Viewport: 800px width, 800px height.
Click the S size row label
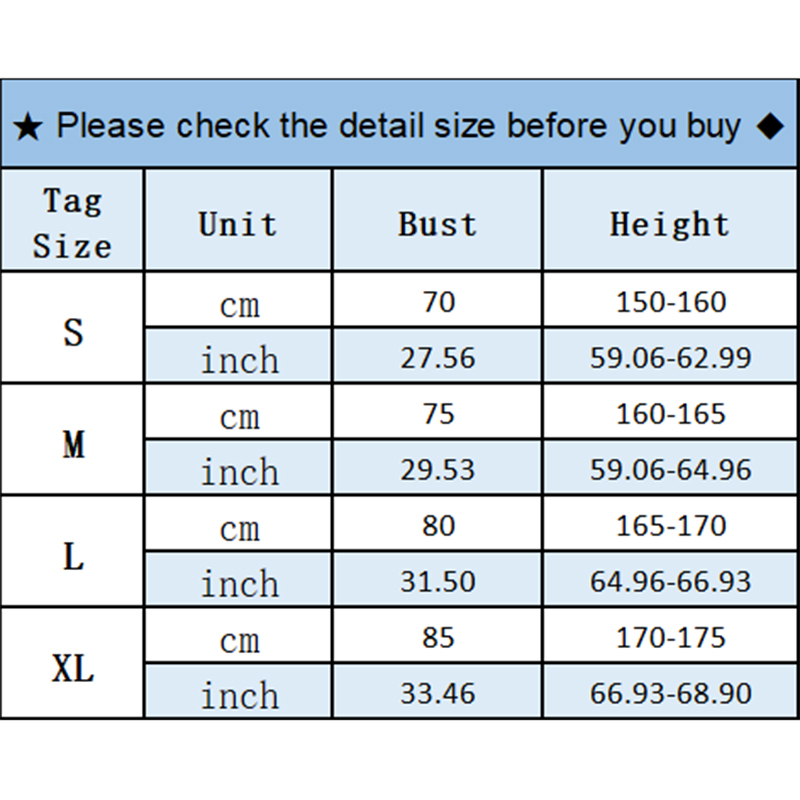[73, 330]
